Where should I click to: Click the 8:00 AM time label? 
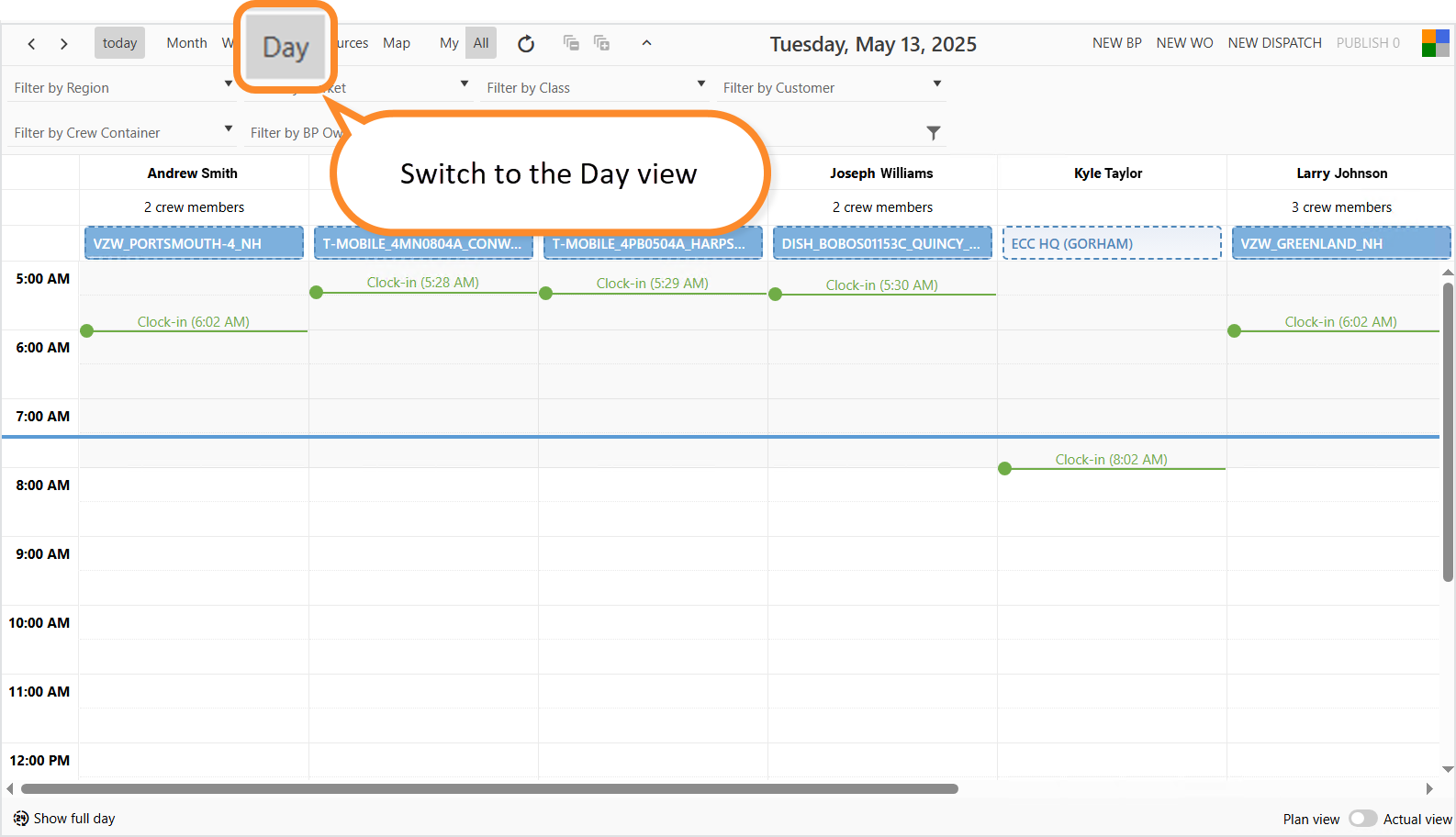pos(42,485)
